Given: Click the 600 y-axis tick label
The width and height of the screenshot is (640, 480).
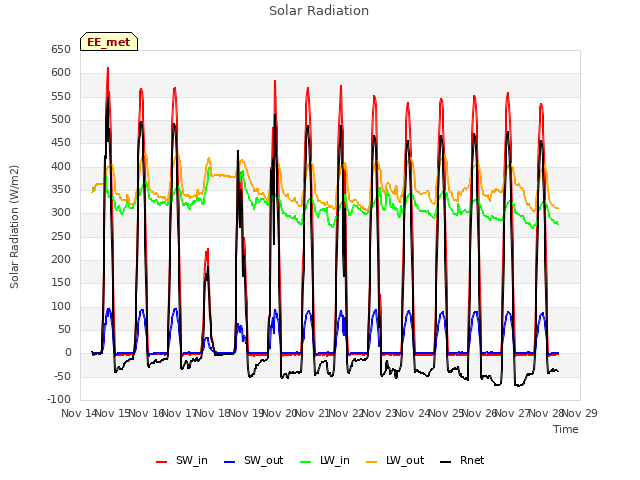Looking at the screenshot, I should click(x=61, y=73).
